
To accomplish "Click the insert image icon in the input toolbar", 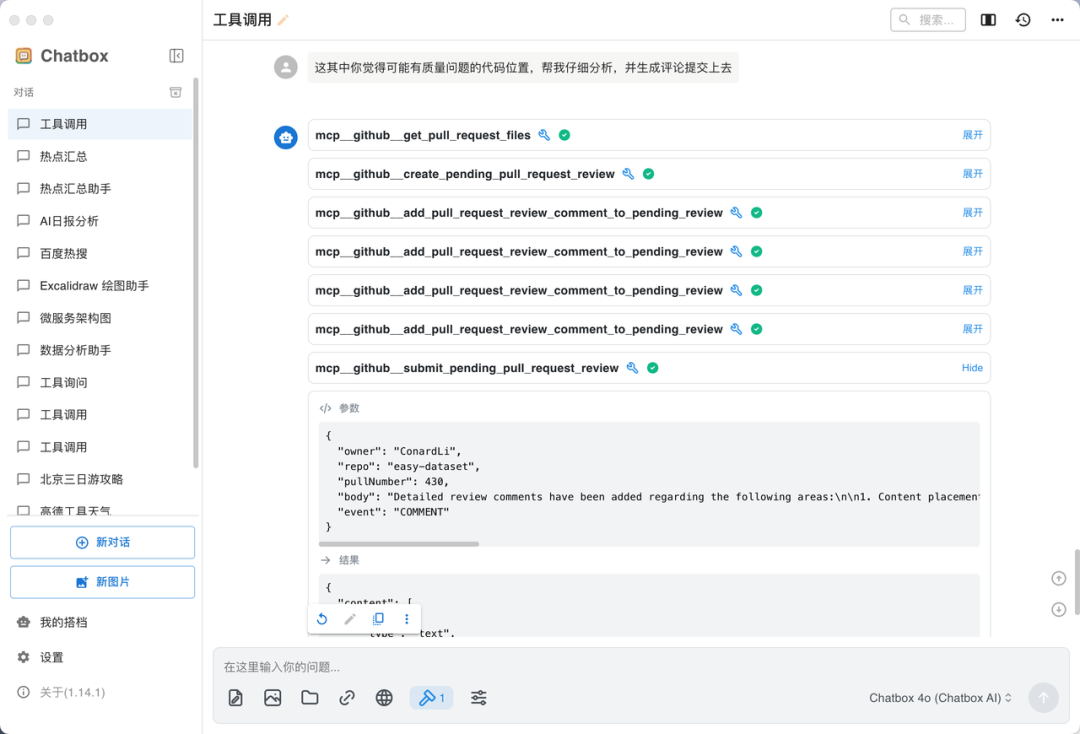I will coord(273,698).
